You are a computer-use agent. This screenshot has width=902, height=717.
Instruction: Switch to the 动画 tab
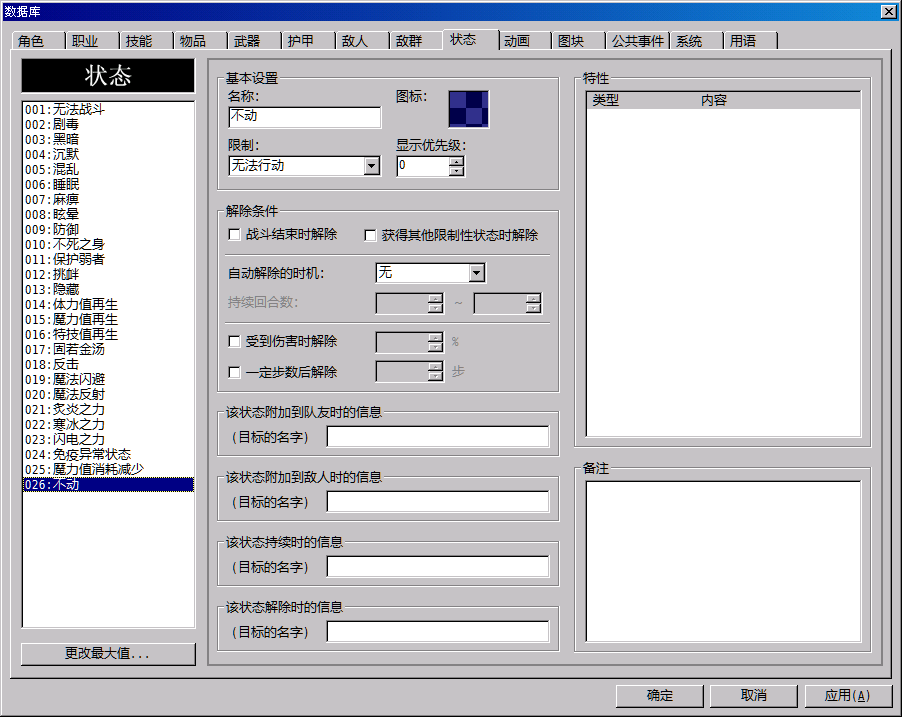[x=525, y=41]
